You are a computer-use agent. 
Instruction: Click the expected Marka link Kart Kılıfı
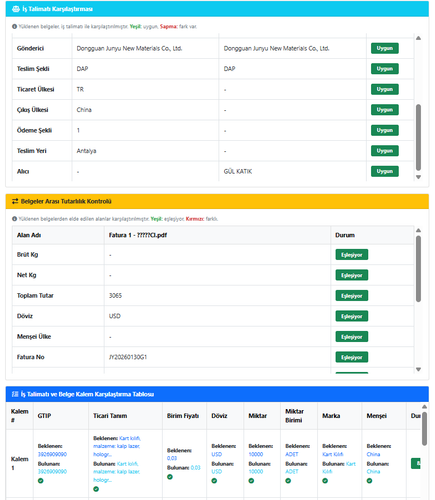point(332,454)
